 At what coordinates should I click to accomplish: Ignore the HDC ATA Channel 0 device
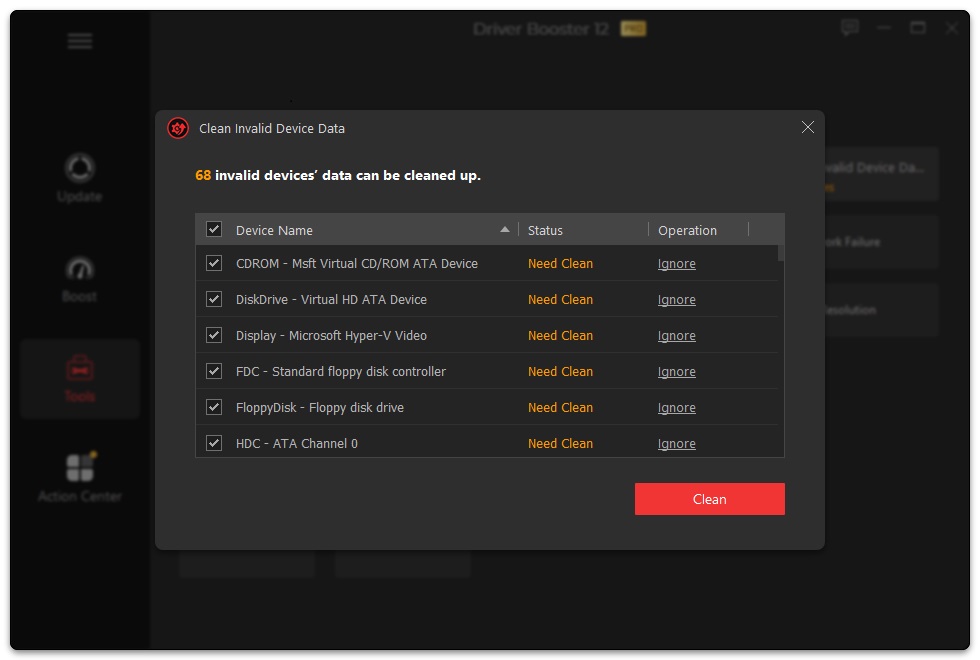click(676, 444)
